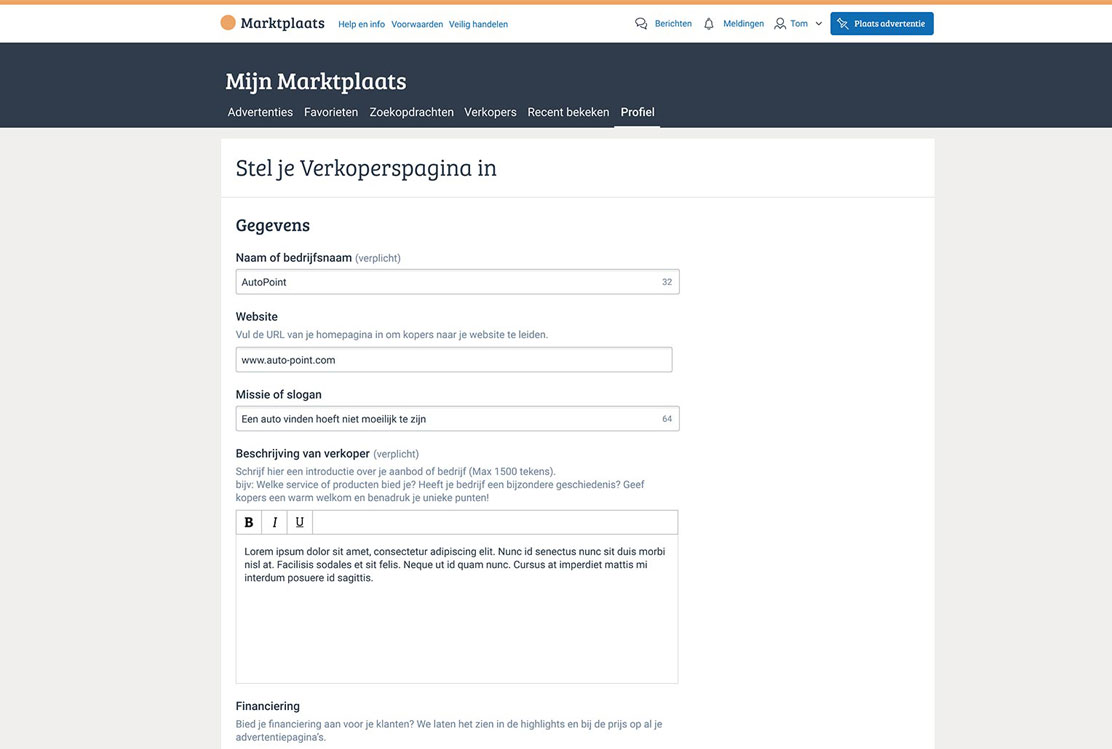Open the Advertenties tab
This screenshot has height=749, width=1112.
coord(260,112)
